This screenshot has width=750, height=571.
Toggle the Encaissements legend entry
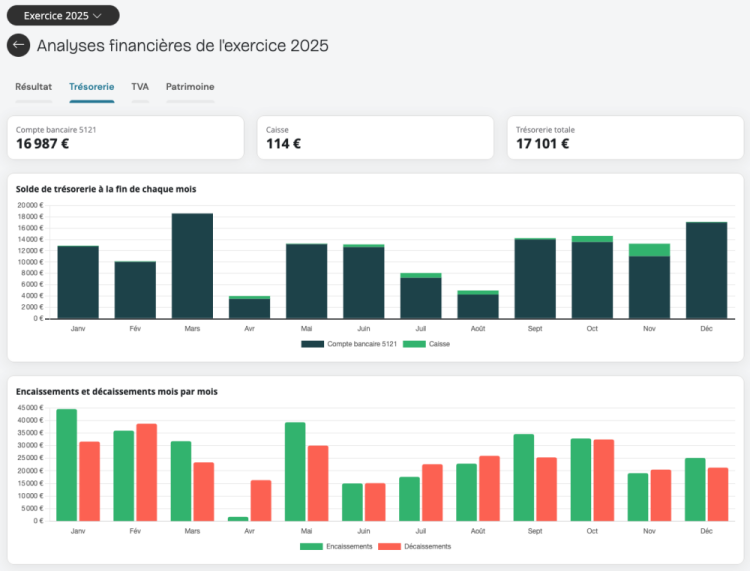(x=336, y=546)
